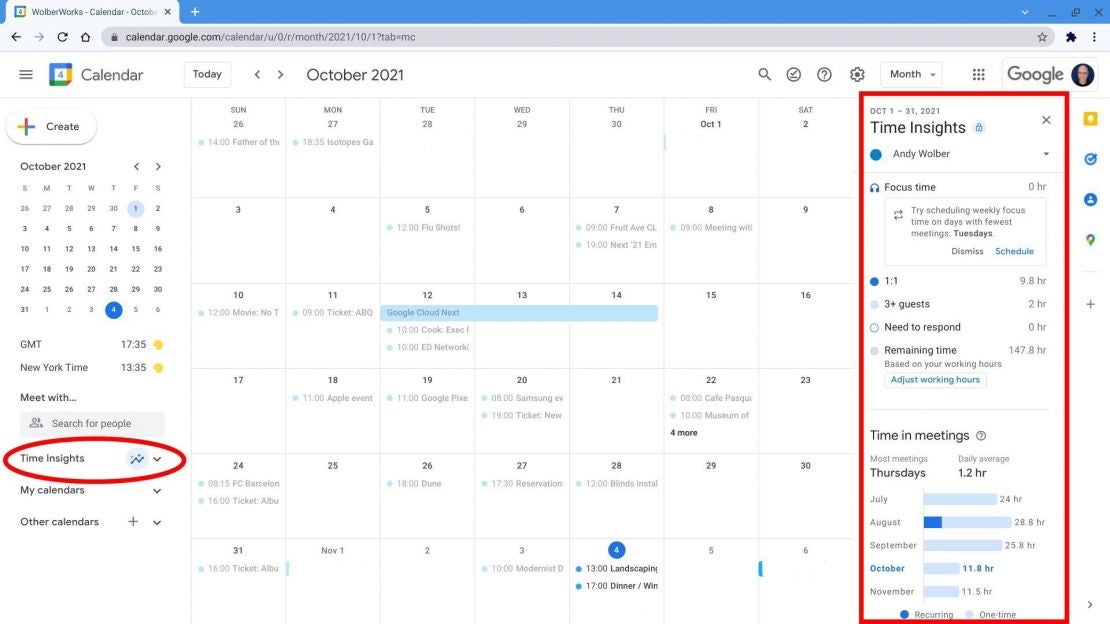Image resolution: width=1110 pixels, height=624 pixels.
Task: Open Google Maps in side panel
Action: [1090, 240]
